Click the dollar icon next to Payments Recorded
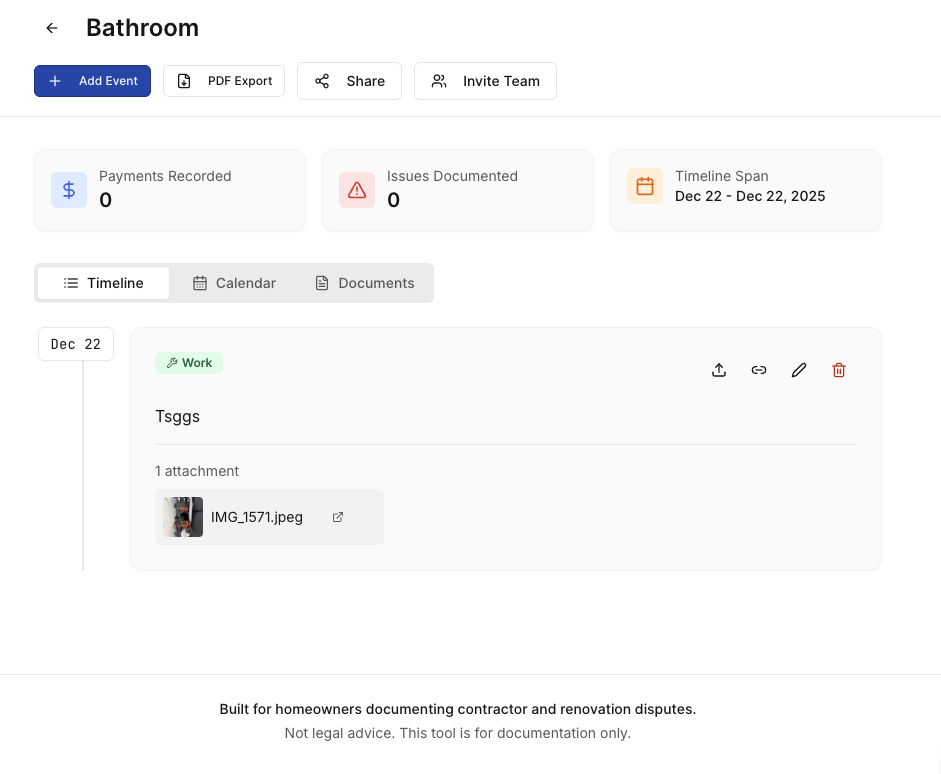 click(x=69, y=189)
